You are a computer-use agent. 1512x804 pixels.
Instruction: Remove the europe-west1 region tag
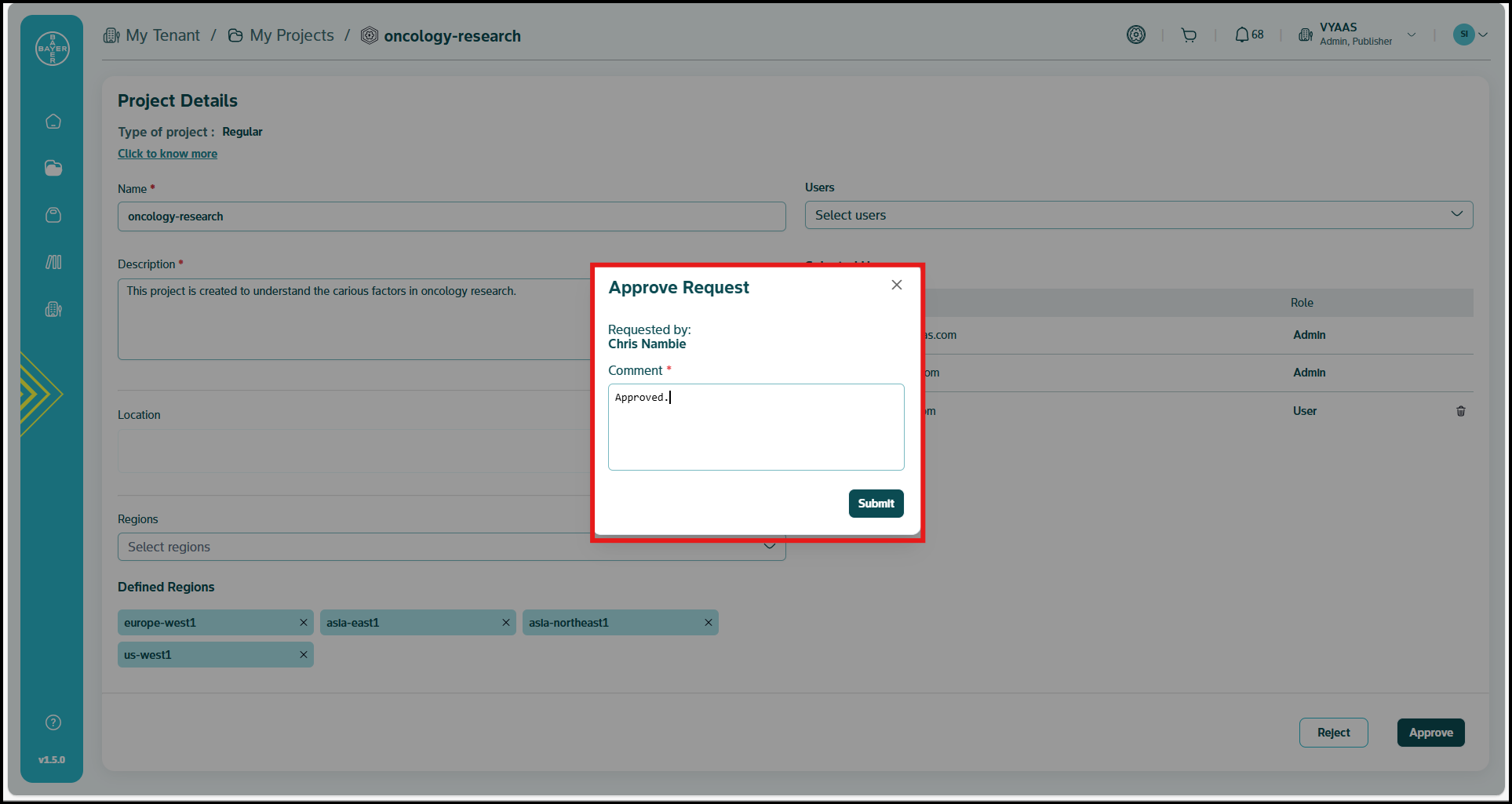coord(303,623)
